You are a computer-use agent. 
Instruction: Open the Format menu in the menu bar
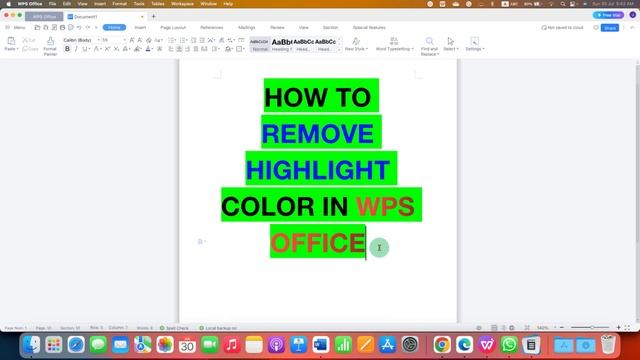[120, 4]
